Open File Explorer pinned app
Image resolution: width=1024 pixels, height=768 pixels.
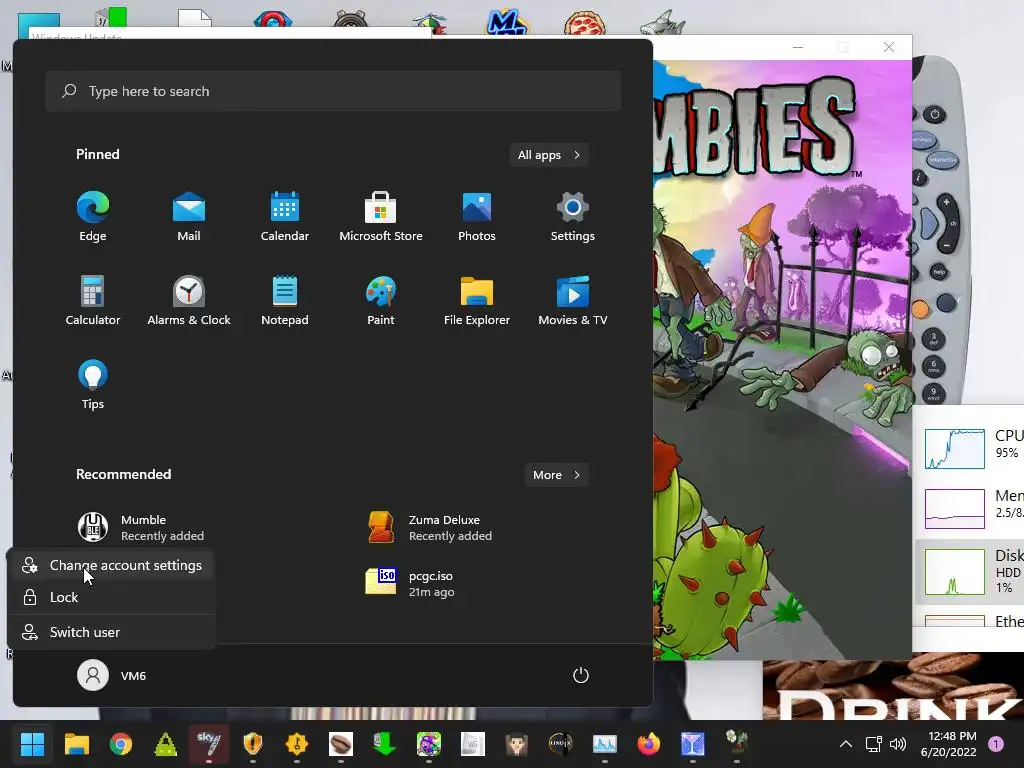click(x=477, y=301)
